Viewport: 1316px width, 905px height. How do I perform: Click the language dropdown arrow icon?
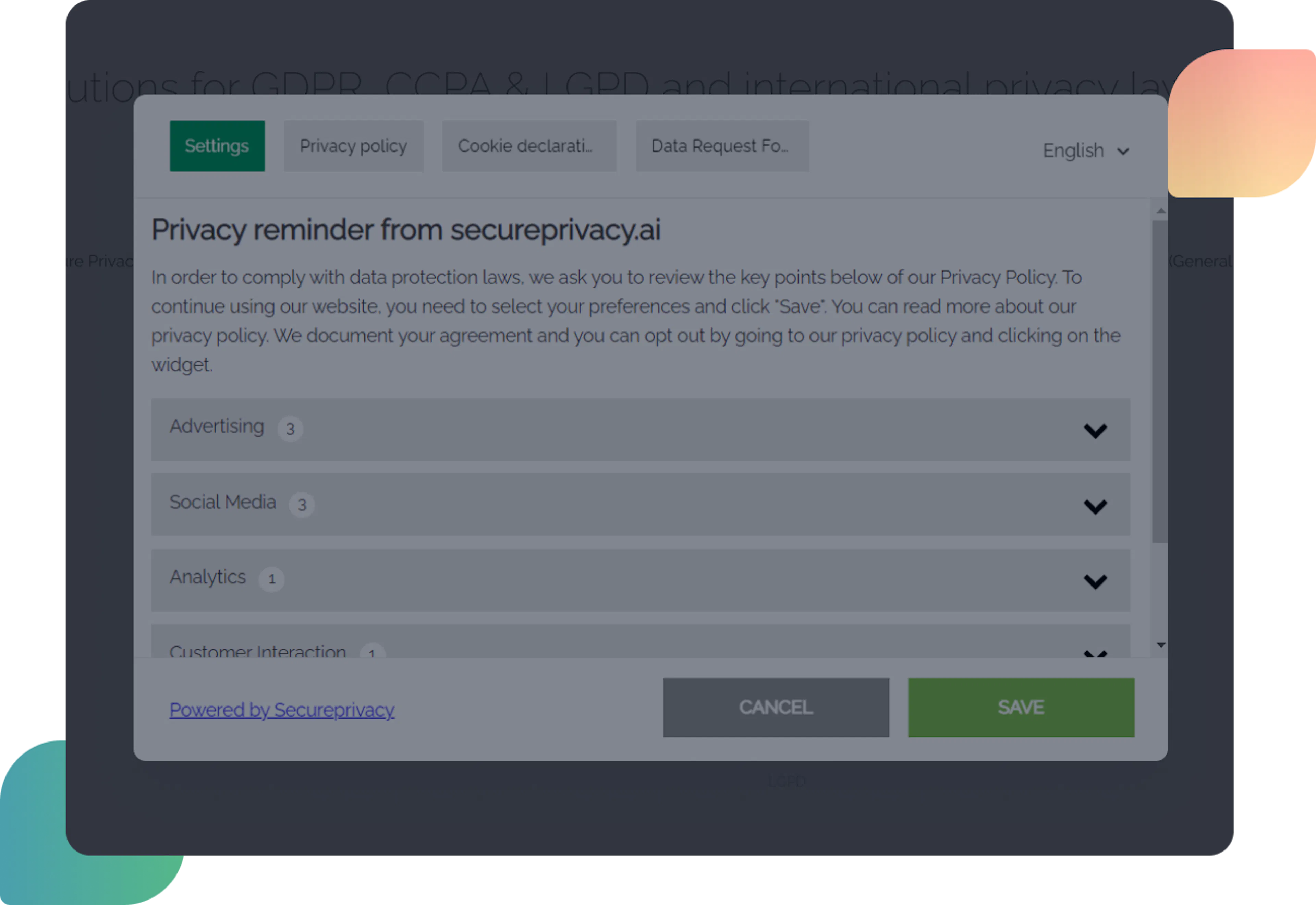click(x=1123, y=152)
